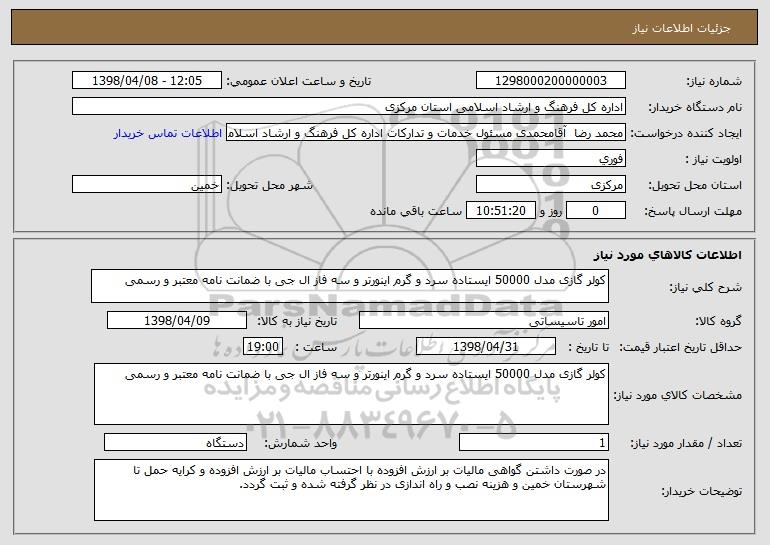This screenshot has width=770, height=545.
Task: Click the public announcement date field 1398/04/08 - 12:05
Action: click(147, 81)
